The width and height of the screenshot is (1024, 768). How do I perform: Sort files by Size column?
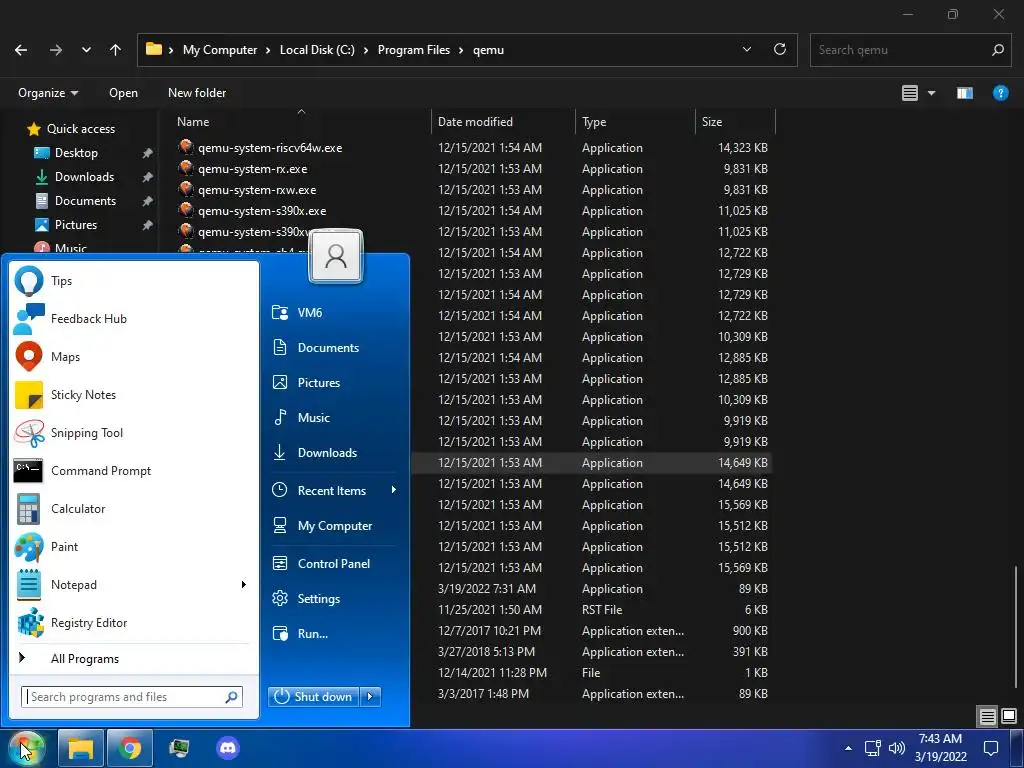(735, 121)
